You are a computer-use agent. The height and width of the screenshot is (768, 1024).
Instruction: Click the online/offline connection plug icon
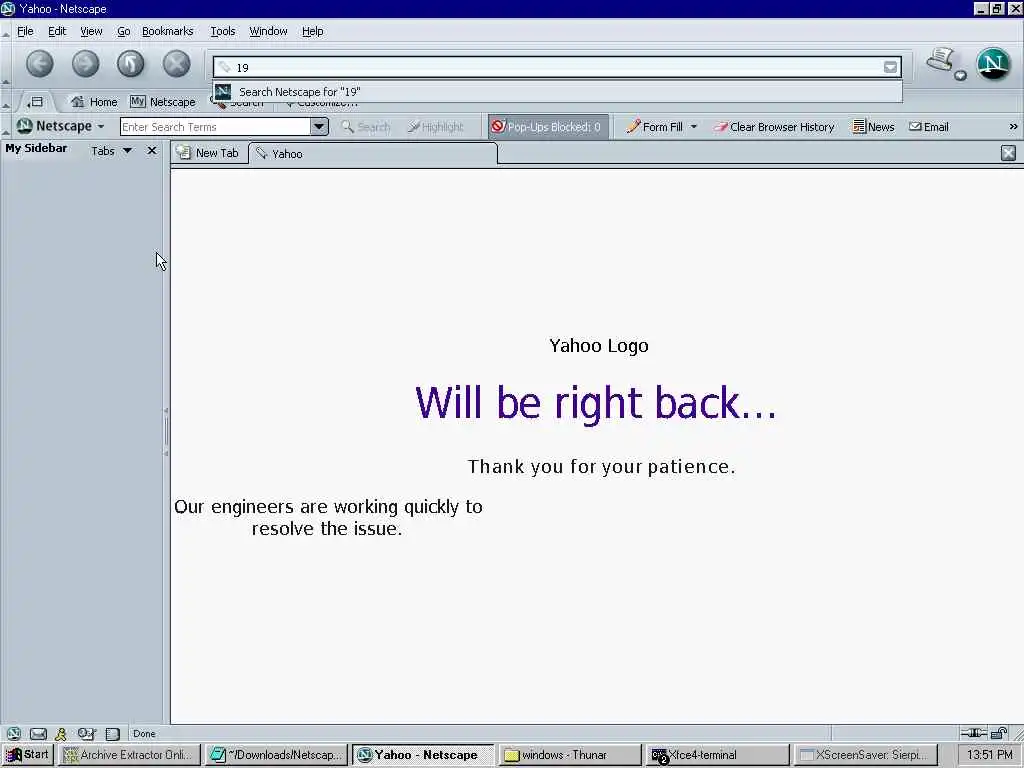[973, 733]
